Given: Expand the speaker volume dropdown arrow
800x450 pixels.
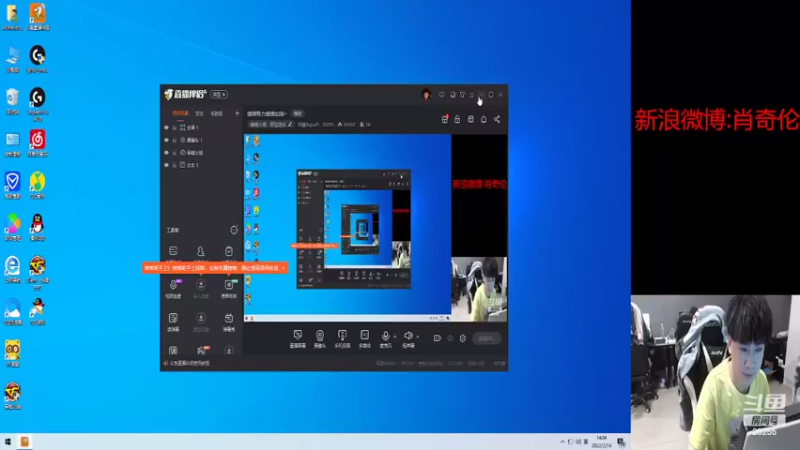Looking at the screenshot, I should 418,337.
